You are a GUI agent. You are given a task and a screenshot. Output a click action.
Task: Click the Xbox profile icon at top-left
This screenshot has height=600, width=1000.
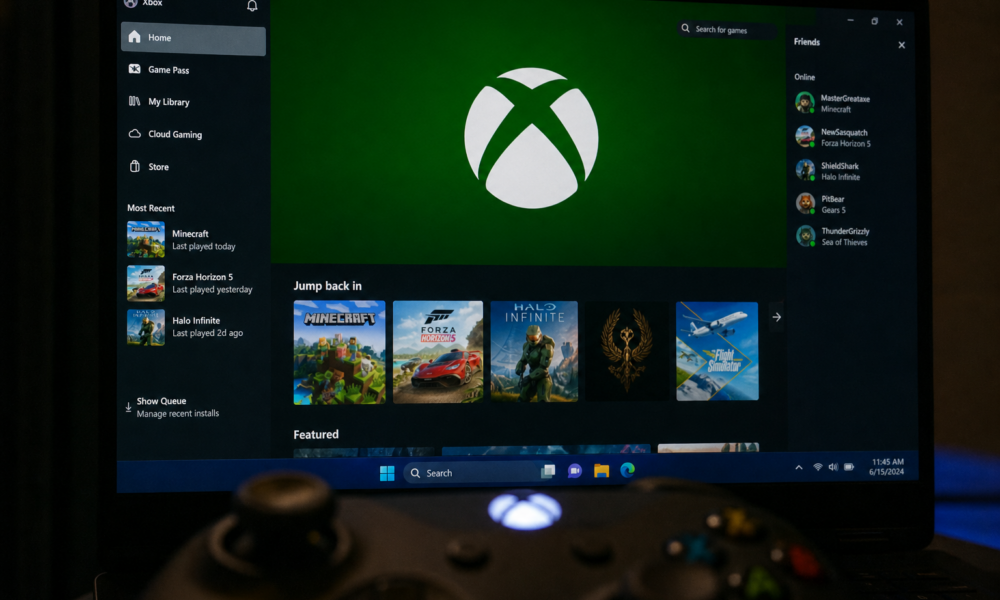coord(130,3)
